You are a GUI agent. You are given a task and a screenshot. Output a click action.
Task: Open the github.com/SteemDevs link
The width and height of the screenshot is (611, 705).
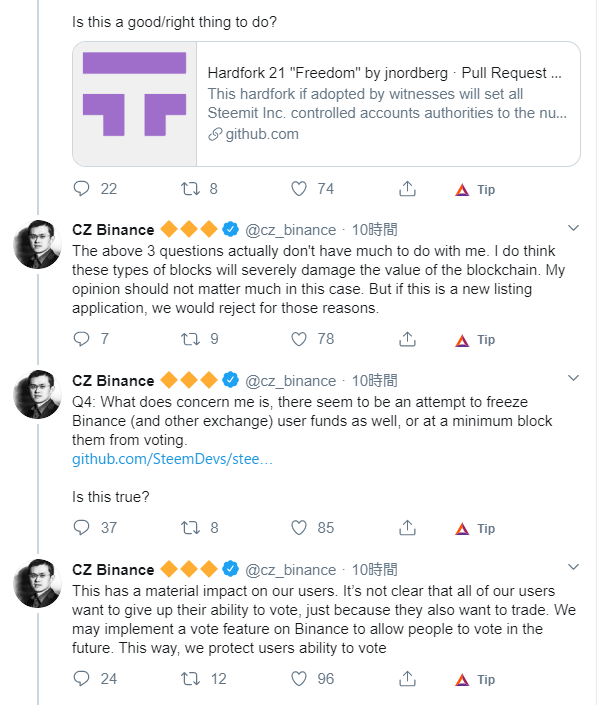coord(172,459)
